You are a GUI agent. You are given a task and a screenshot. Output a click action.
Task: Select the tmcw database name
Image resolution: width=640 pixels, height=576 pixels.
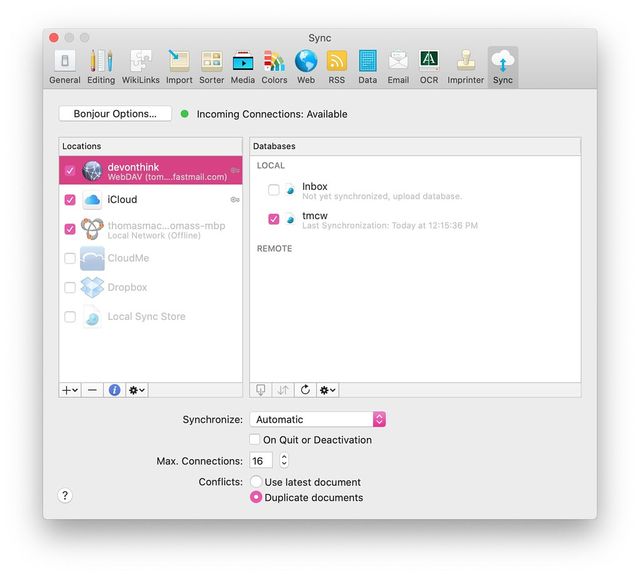(x=315, y=216)
